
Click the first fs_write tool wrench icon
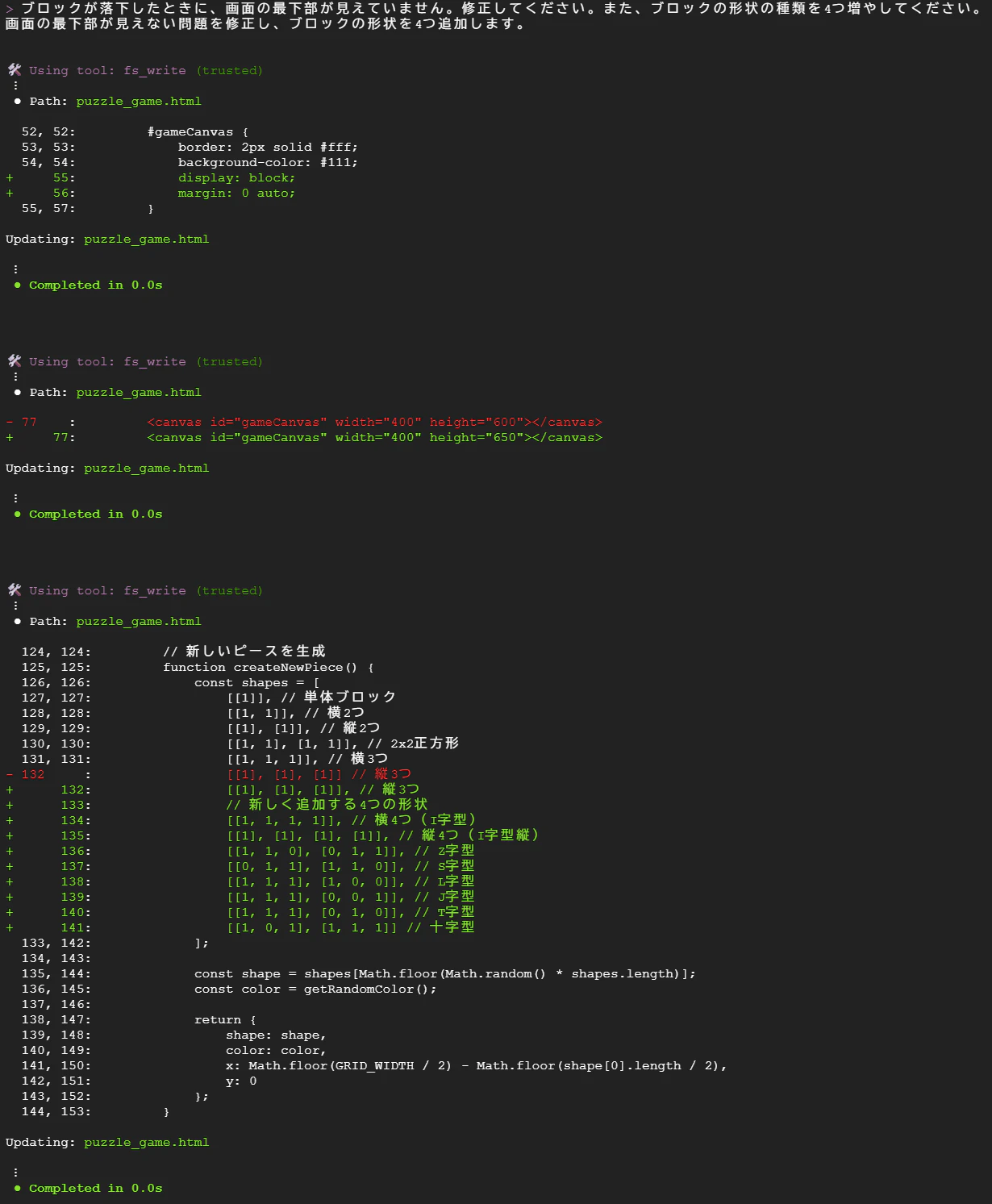[x=15, y=70]
